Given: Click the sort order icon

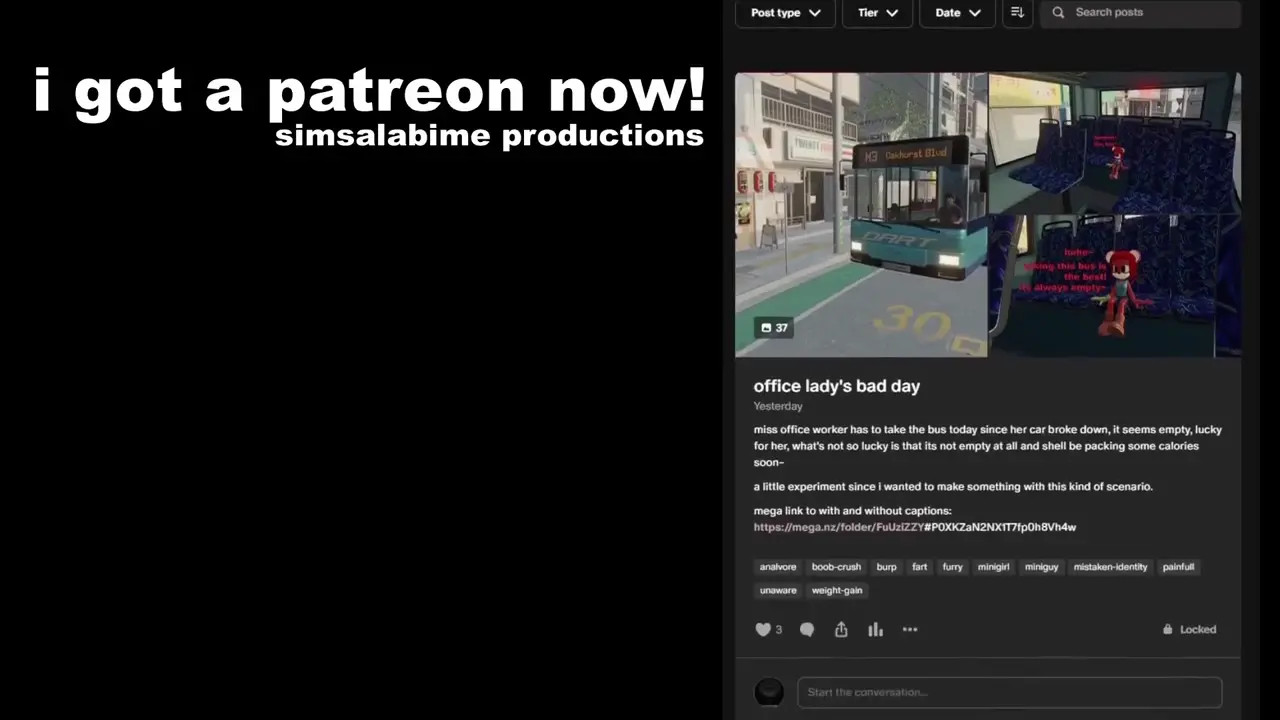Looking at the screenshot, I should pos(1017,13).
